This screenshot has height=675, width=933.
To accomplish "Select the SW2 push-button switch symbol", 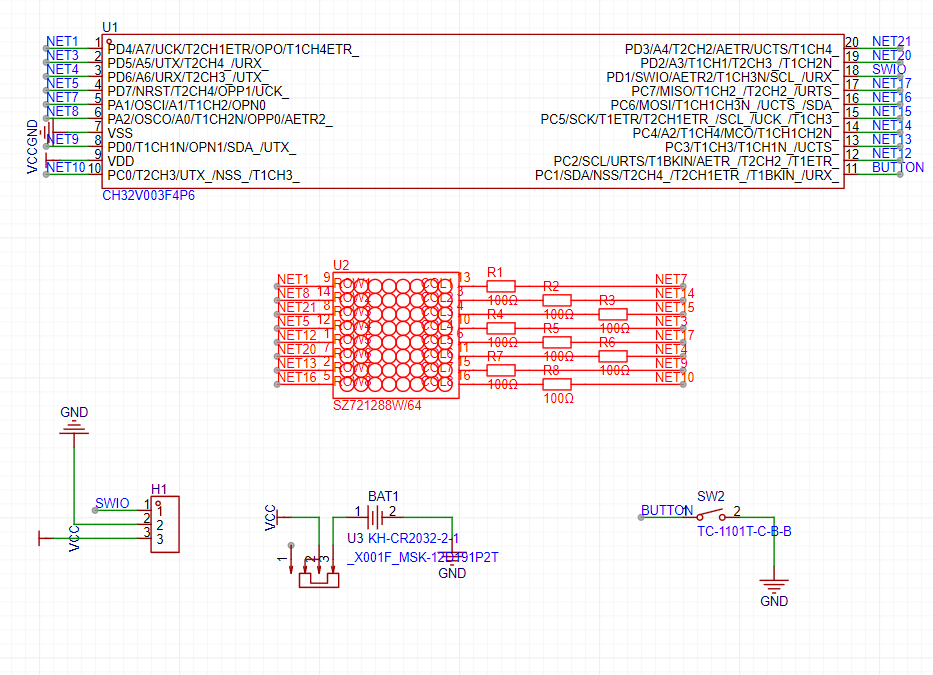I will (712, 515).
